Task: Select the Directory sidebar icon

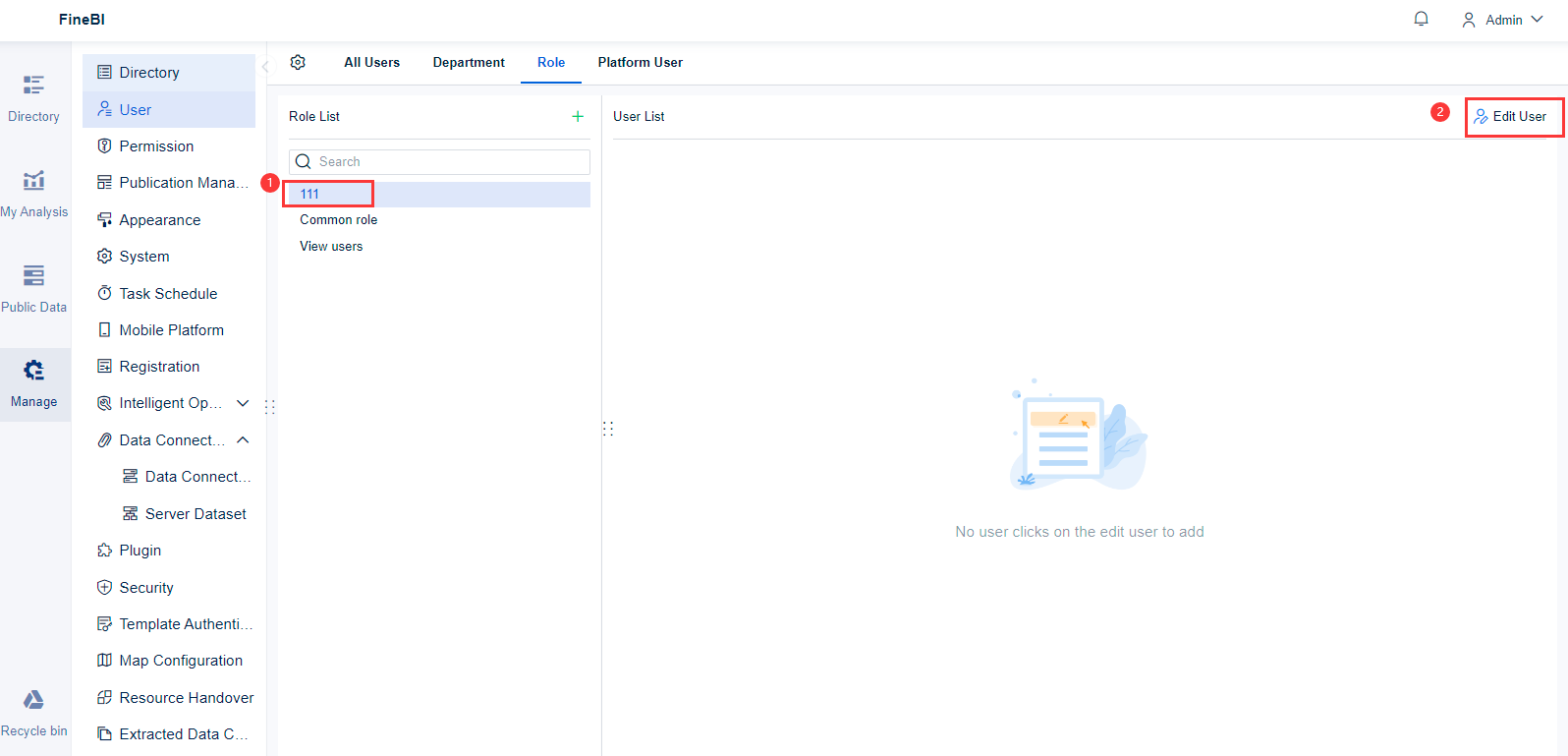Action: coord(34,99)
